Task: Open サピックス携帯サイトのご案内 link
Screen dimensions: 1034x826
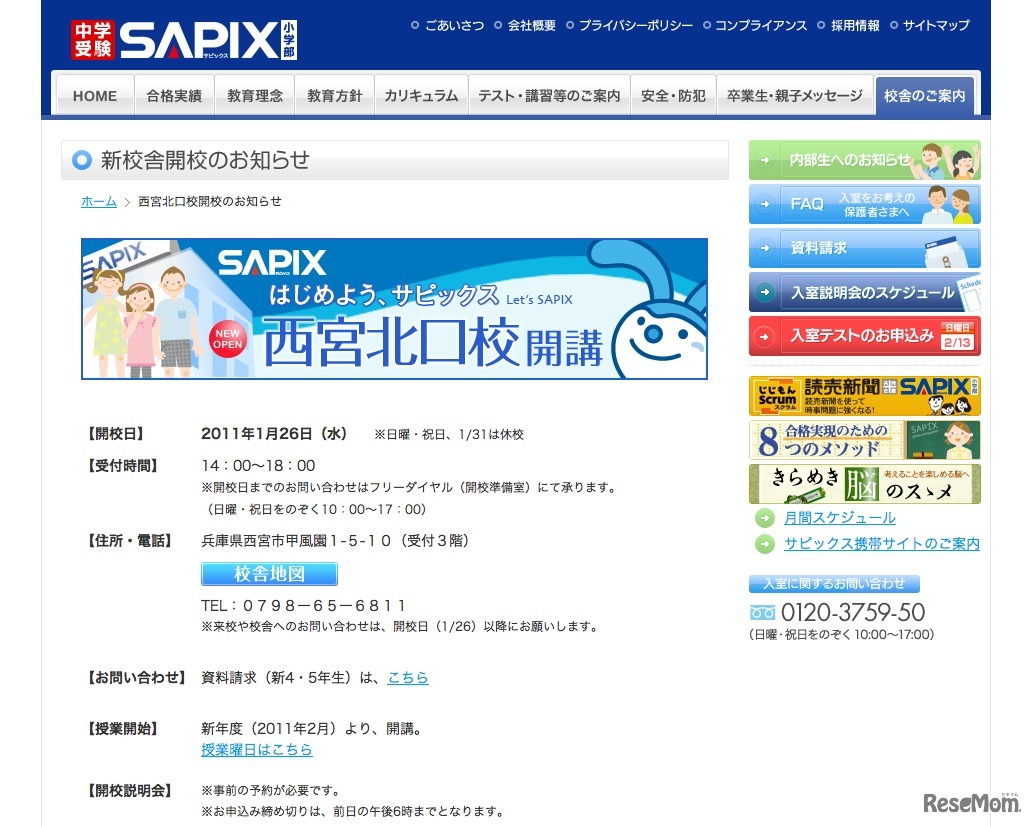Action: [882, 544]
